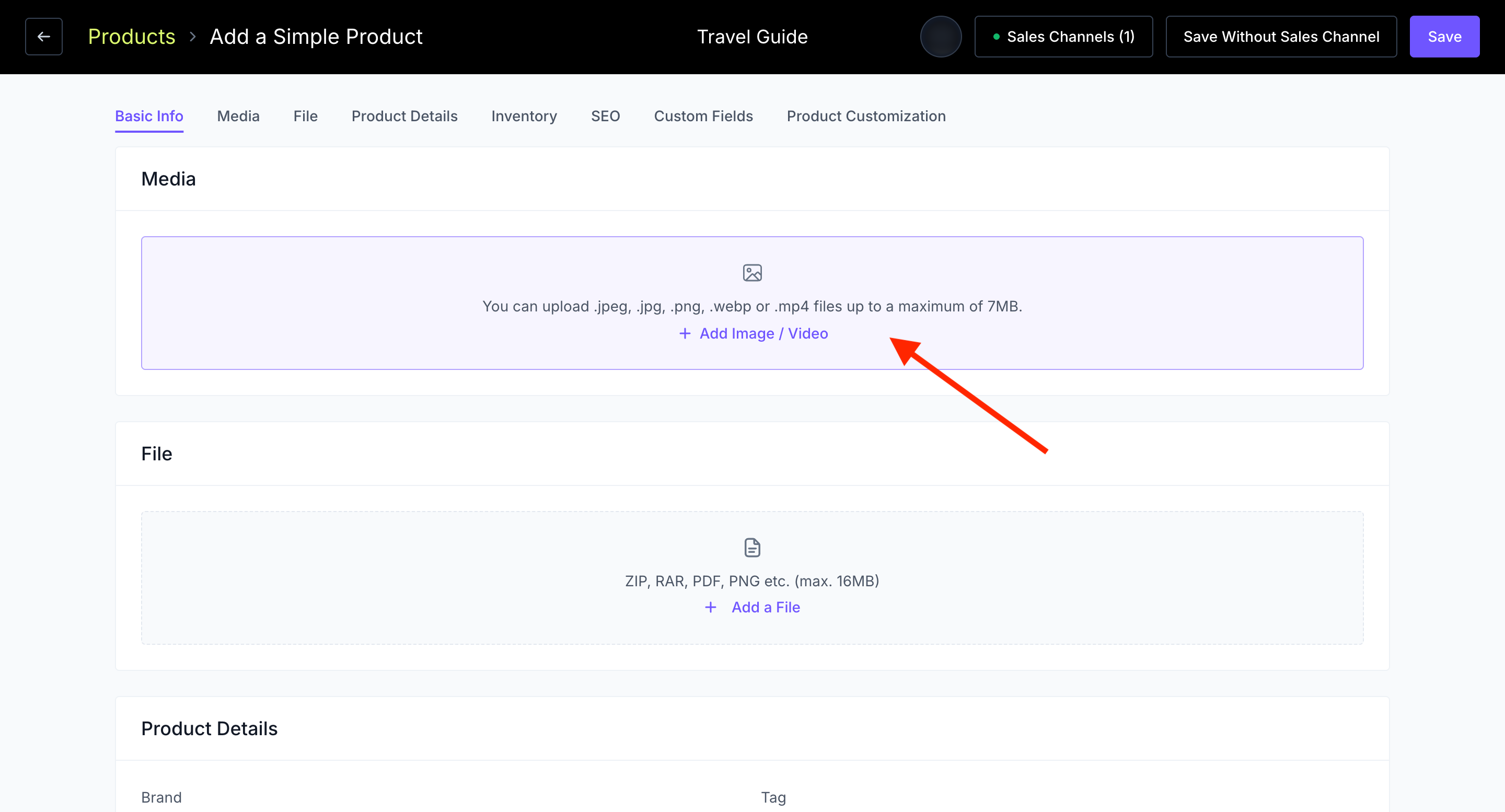Click the Add a Simple Product heading
Viewport: 1505px width, 812px height.
pyautogui.click(x=316, y=37)
